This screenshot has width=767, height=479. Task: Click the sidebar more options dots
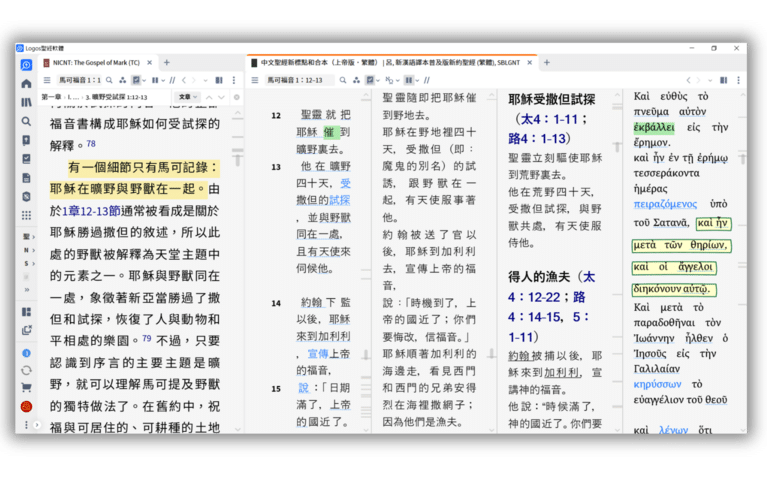tap(26, 425)
